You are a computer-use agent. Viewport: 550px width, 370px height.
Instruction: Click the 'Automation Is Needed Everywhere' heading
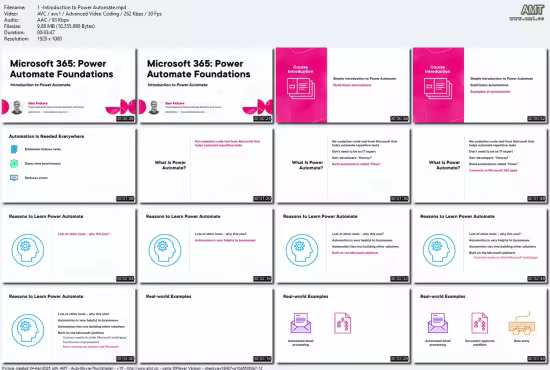46,136
